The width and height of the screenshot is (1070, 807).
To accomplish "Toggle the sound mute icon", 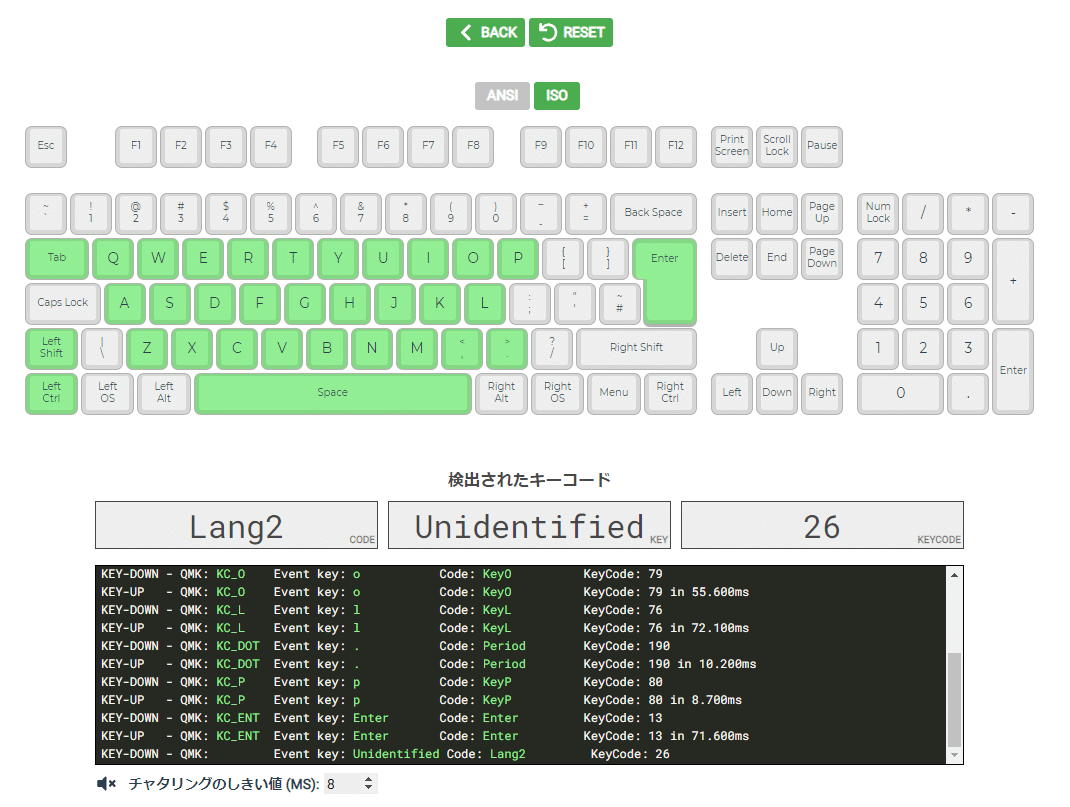I will click(x=106, y=784).
